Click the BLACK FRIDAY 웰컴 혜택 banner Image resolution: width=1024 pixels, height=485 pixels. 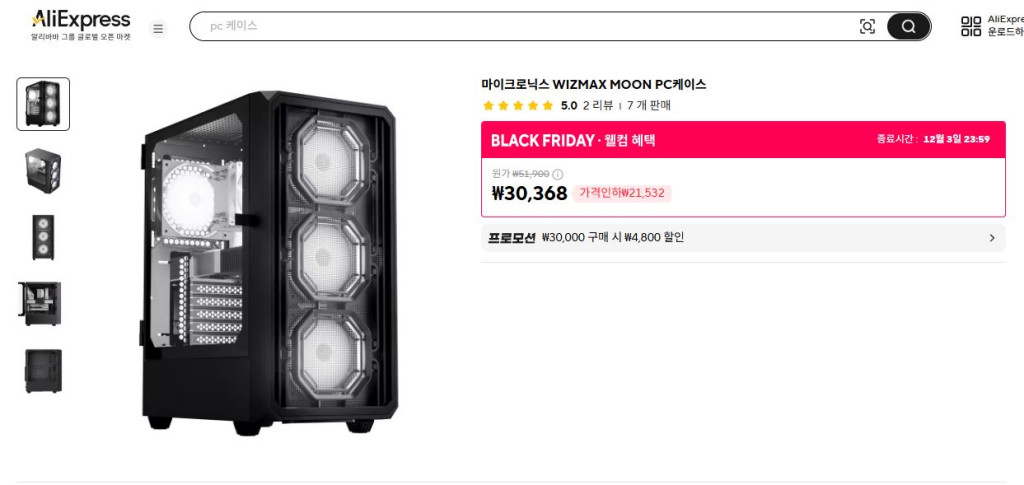743,140
